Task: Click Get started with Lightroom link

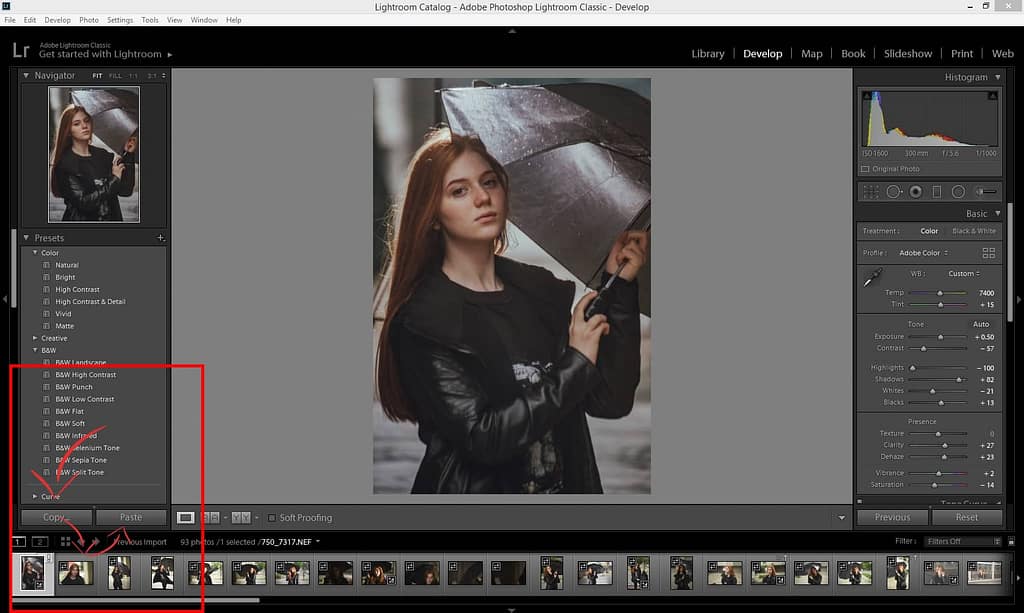Action: (100, 54)
